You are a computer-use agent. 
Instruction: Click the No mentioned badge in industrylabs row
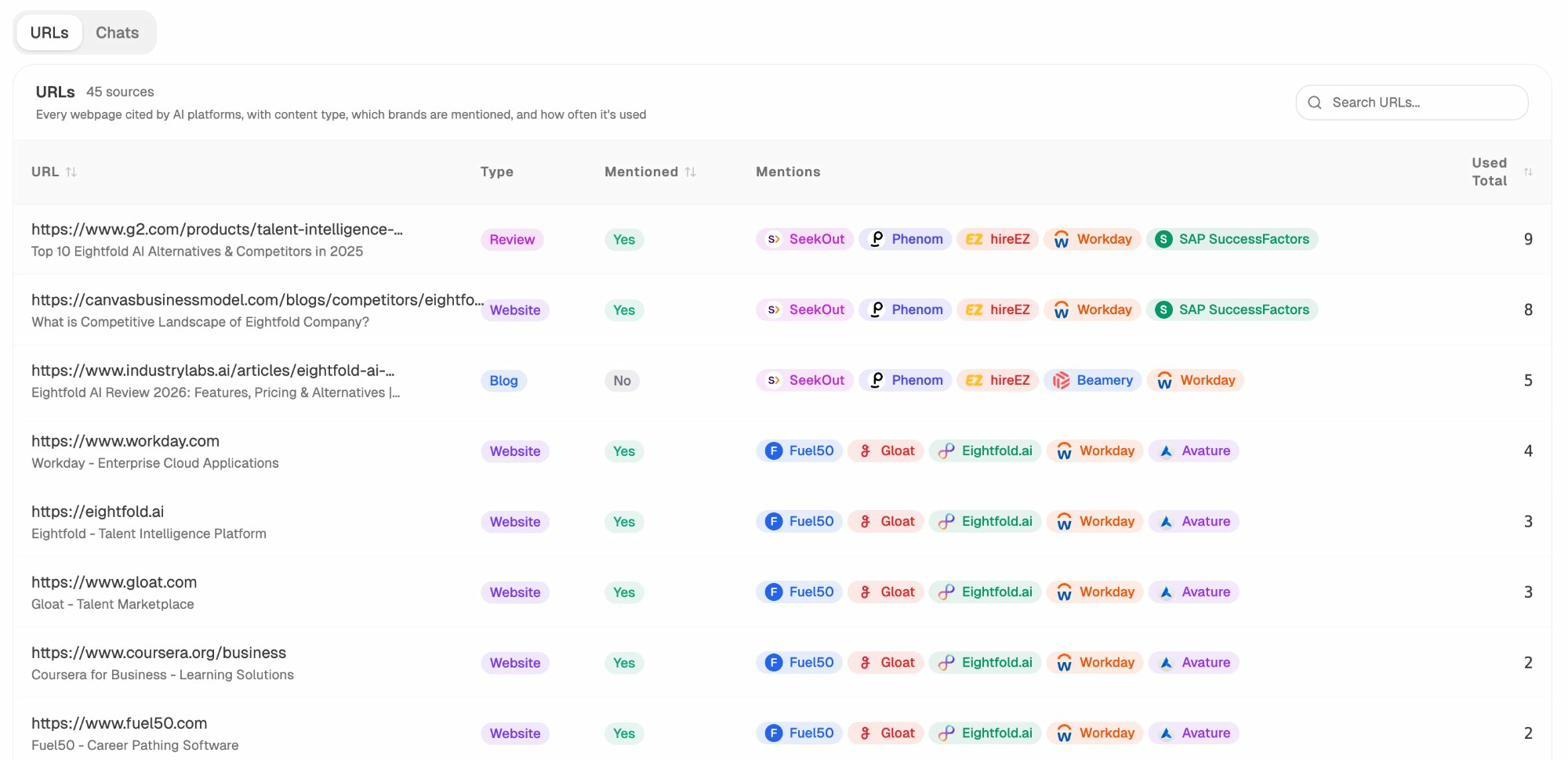pyautogui.click(x=622, y=381)
